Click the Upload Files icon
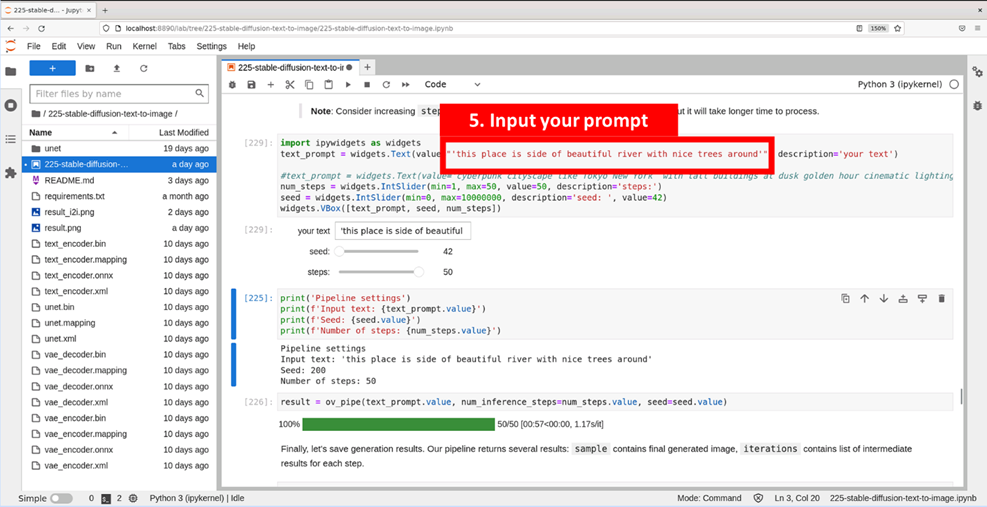Viewport: 987px width, 507px height. pyautogui.click(x=116, y=68)
